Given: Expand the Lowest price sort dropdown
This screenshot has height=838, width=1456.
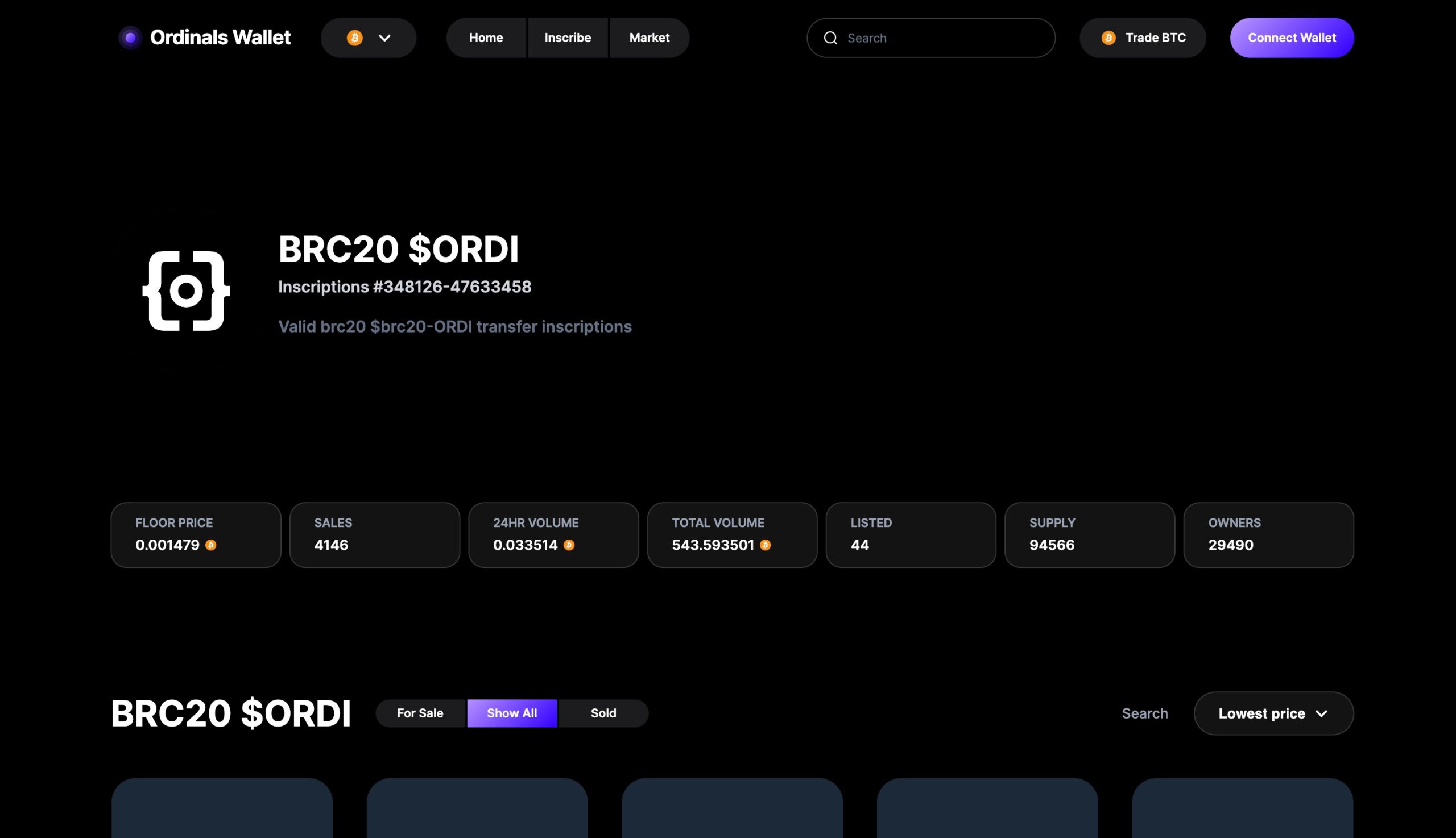Looking at the screenshot, I should click(x=1274, y=713).
